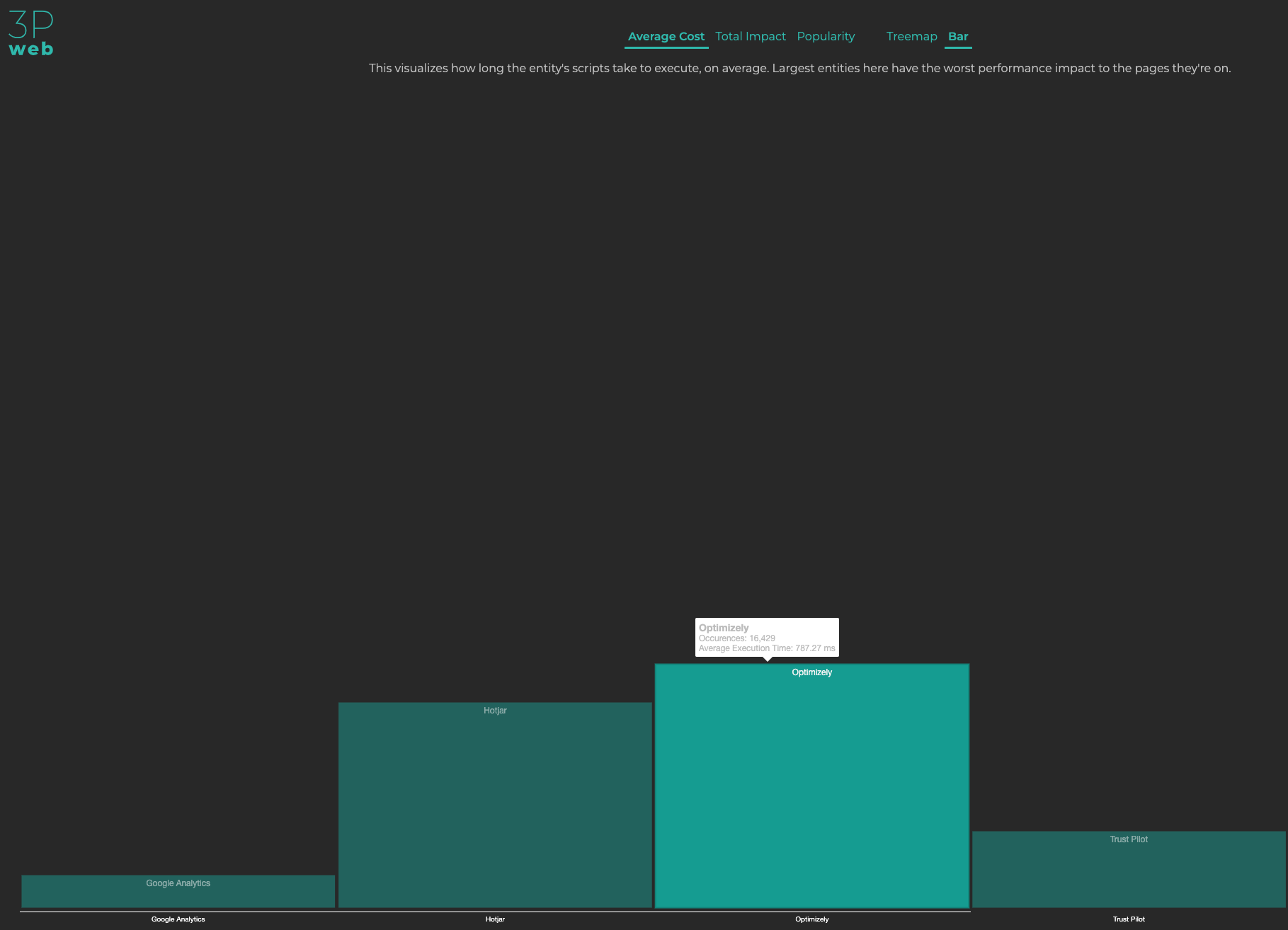The height and width of the screenshot is (930, 1288).
Task: Click the Google Analytics bar
Action: coord(178,892)
